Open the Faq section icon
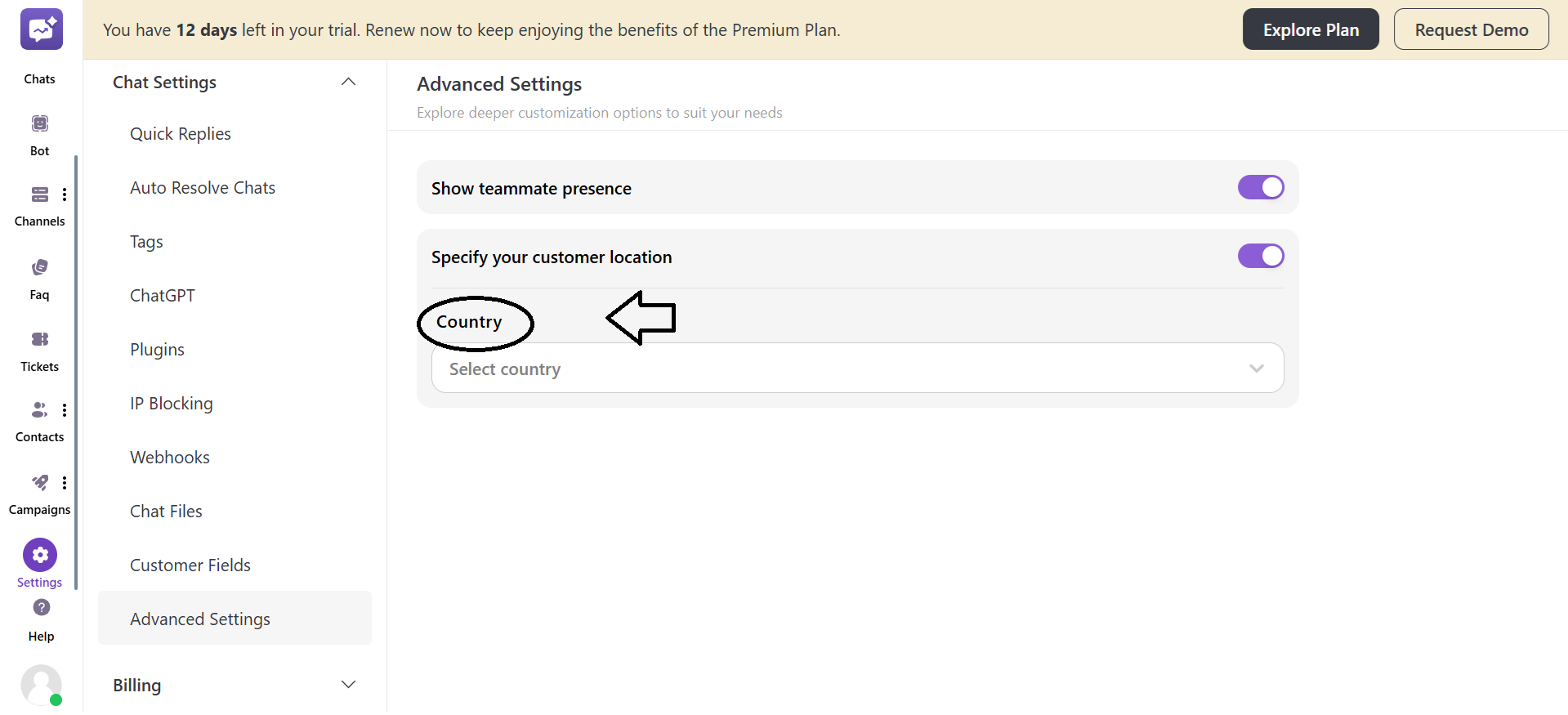Viewport: 1568px width, 715px height. [40, 268]
